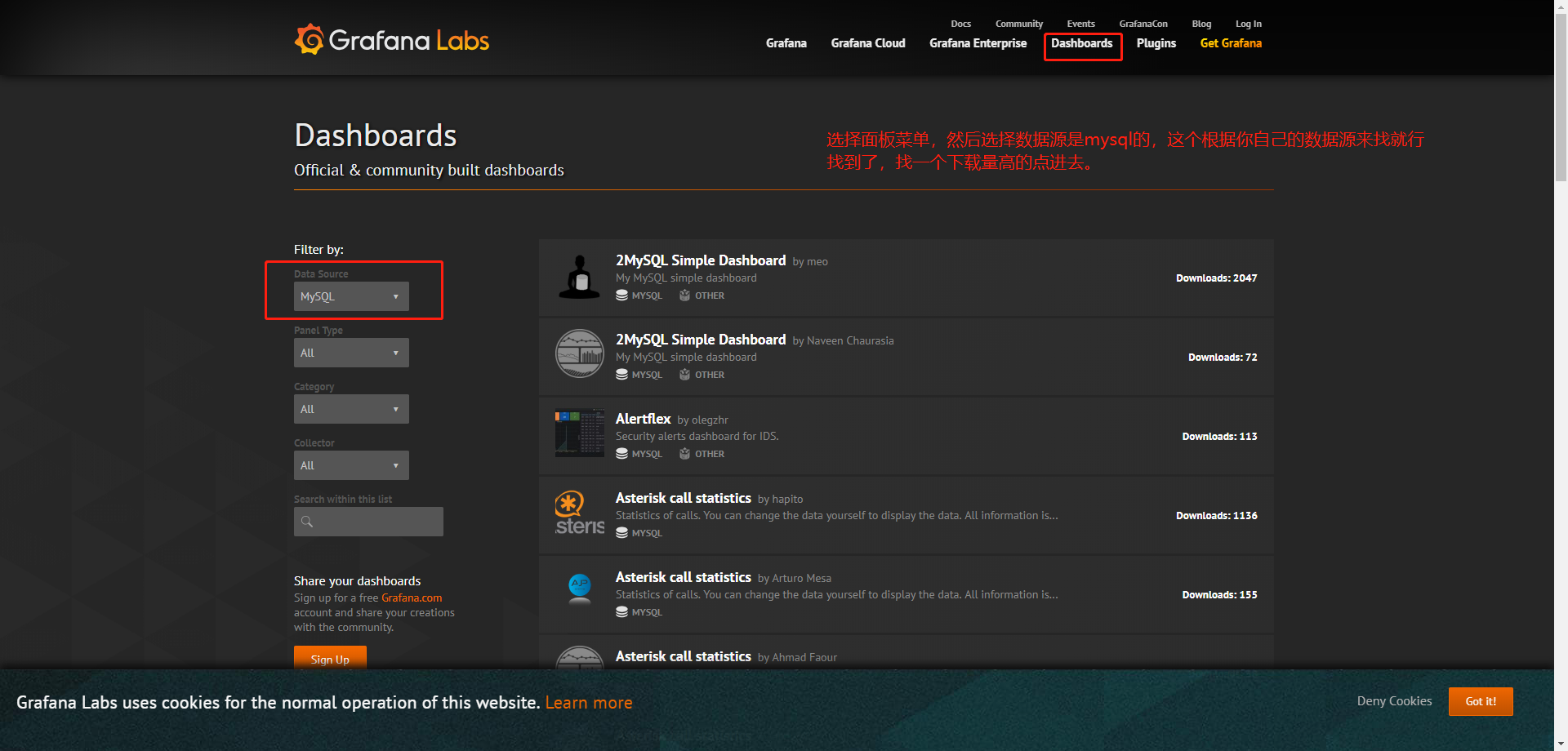Click Deny Cookies
1568x751 pixels.
(x=1395, y=701)
